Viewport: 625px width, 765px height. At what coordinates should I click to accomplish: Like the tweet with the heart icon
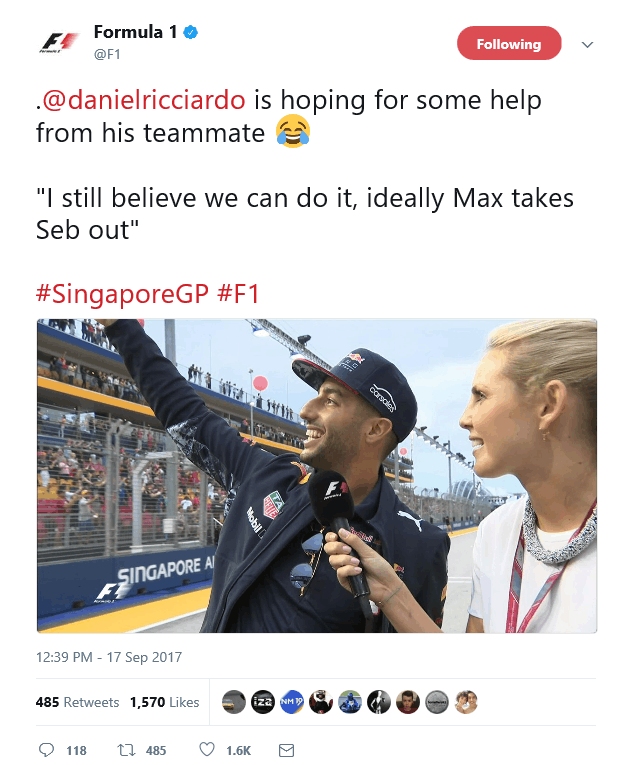(x=207, y=749)
